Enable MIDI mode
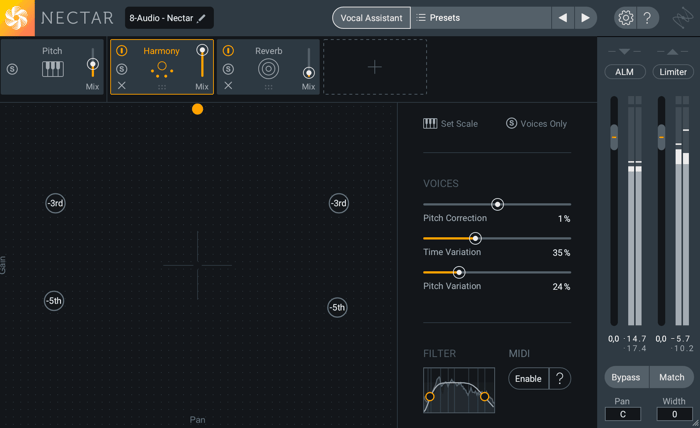This screenshot has width=700, height=428. tap(528, 378)
